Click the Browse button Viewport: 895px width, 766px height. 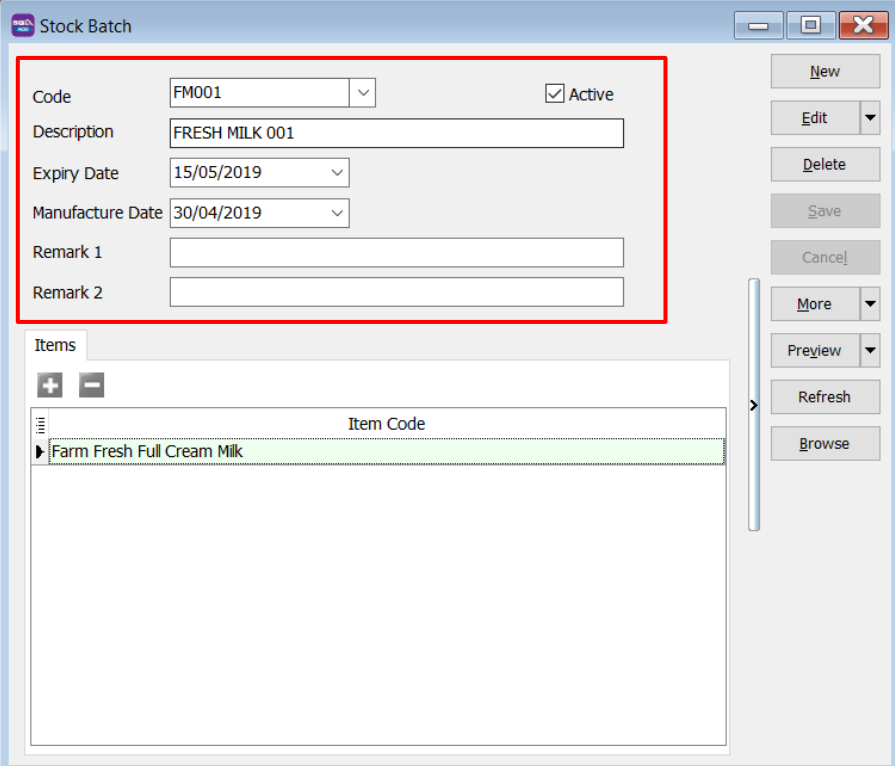824,444
